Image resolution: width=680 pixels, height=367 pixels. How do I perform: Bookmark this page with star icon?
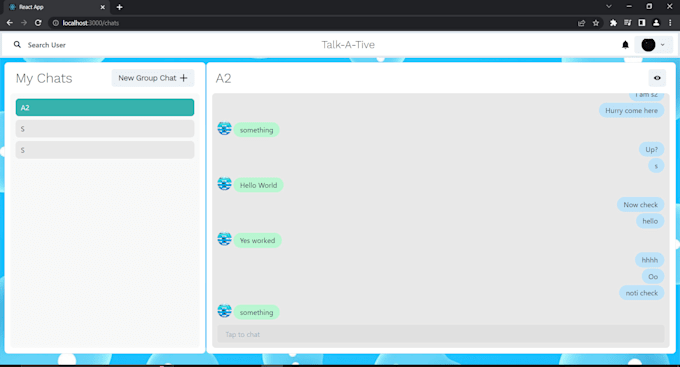pyautogui.click(x=596, y=23)
